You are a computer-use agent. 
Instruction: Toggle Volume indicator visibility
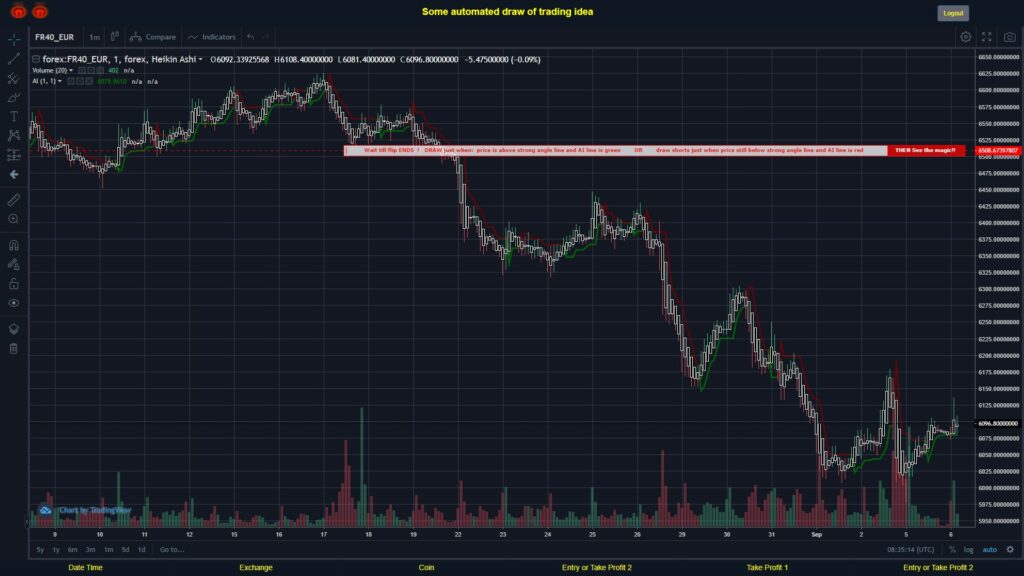pos(82,71)
